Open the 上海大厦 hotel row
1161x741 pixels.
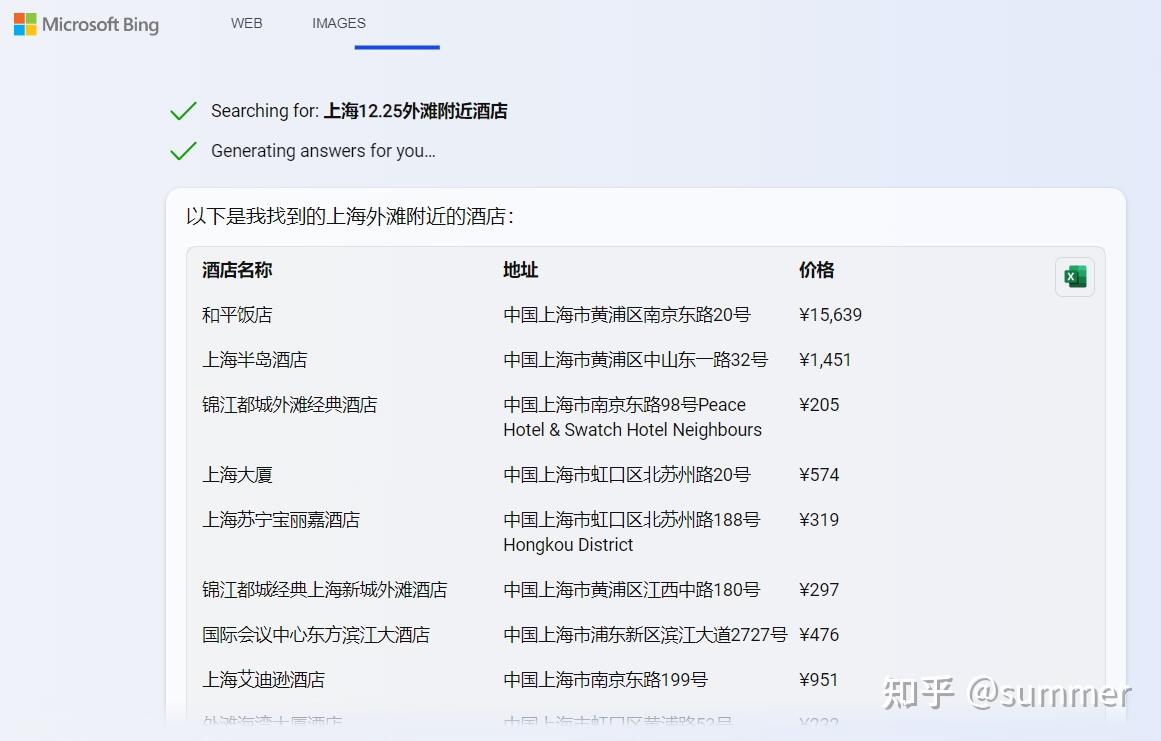point(237,474)
